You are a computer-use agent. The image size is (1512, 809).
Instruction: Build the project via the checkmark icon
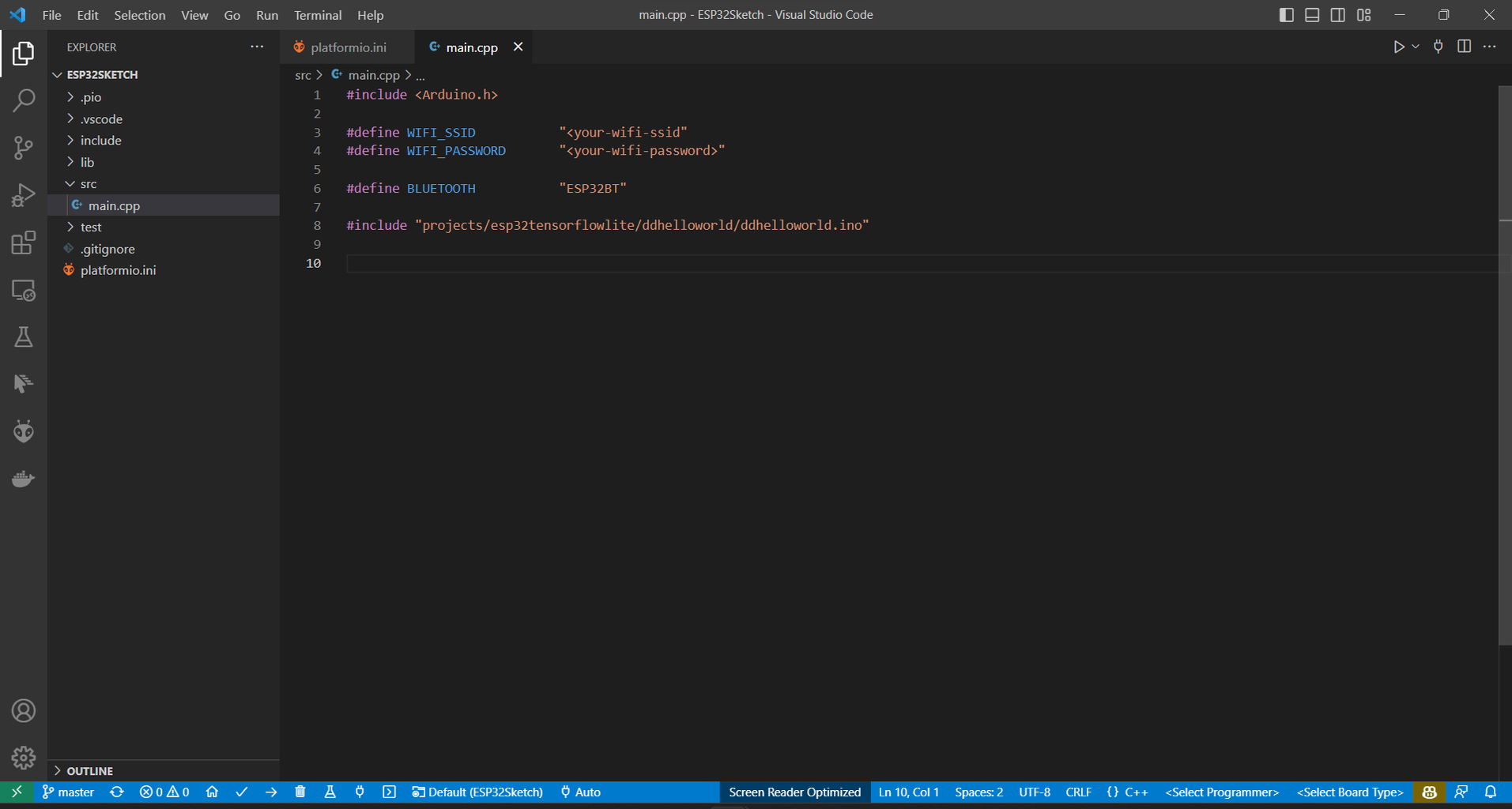pyautogui.click(x=242, y=792)
